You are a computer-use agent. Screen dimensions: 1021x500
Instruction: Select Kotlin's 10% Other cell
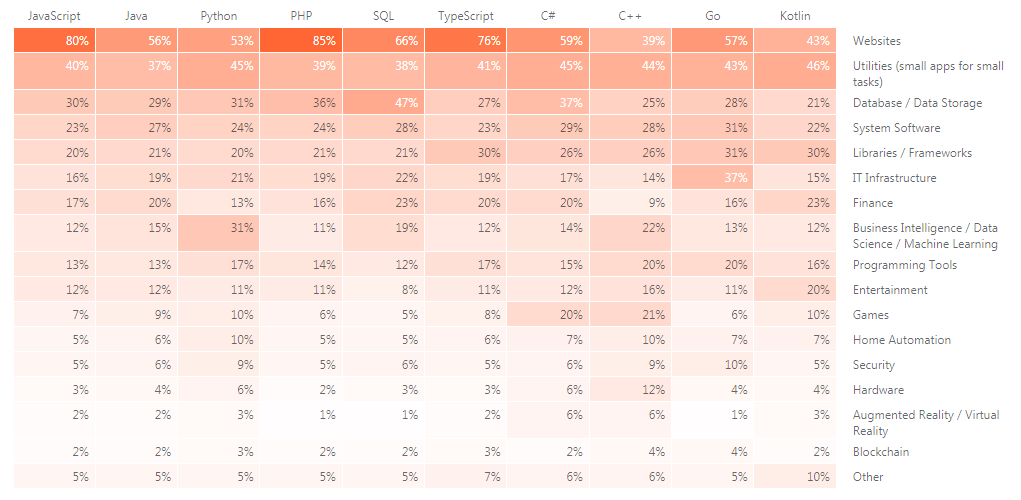[794, 477]
